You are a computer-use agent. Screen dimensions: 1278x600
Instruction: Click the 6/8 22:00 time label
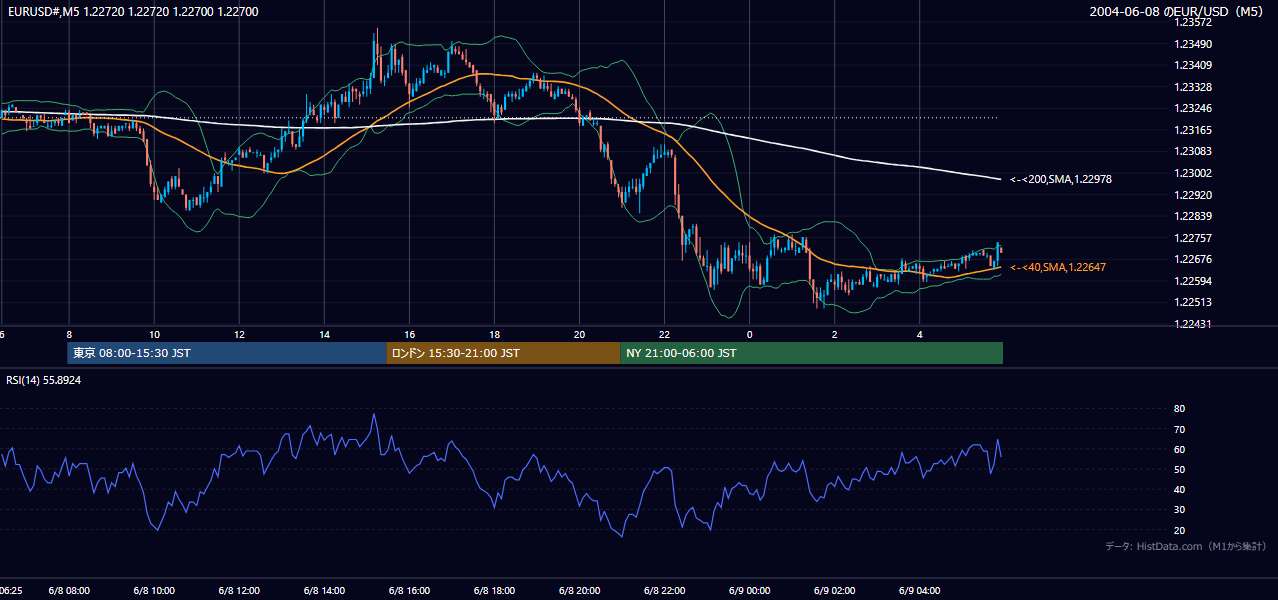[x=664, y=591]
